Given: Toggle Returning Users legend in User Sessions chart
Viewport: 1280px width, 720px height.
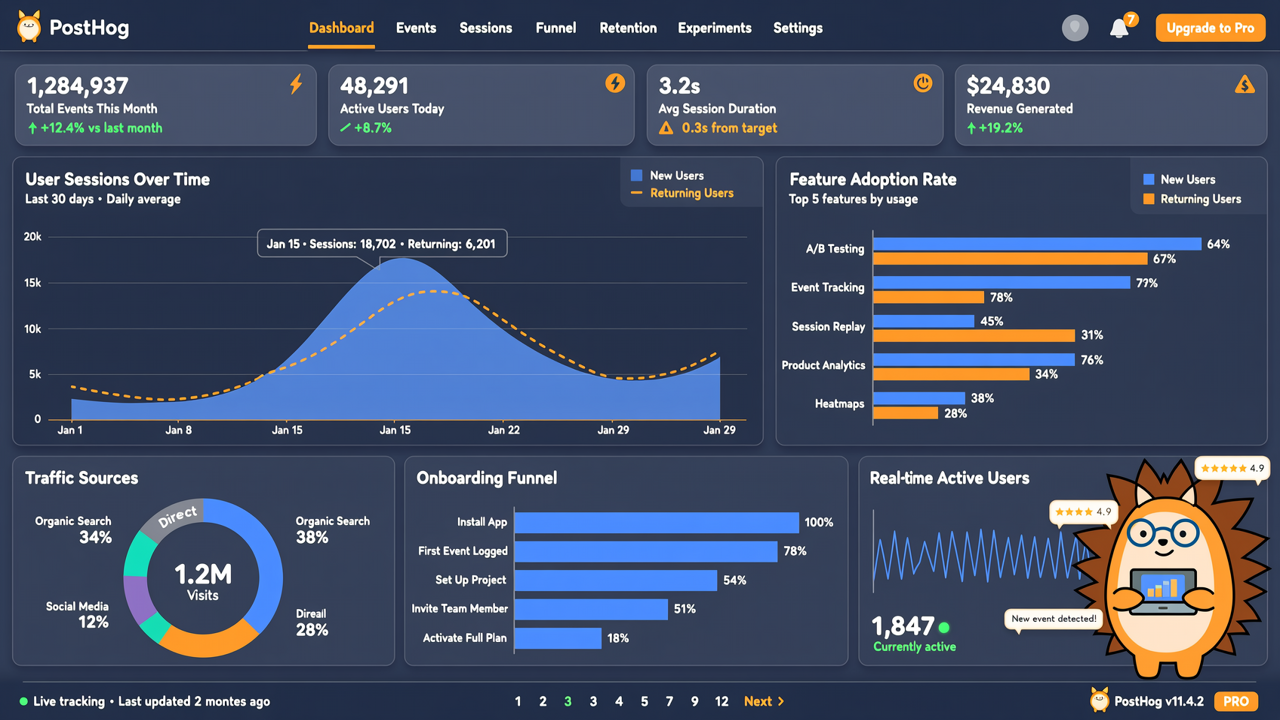Looking at the screenshot, I should tap(682, 193).
